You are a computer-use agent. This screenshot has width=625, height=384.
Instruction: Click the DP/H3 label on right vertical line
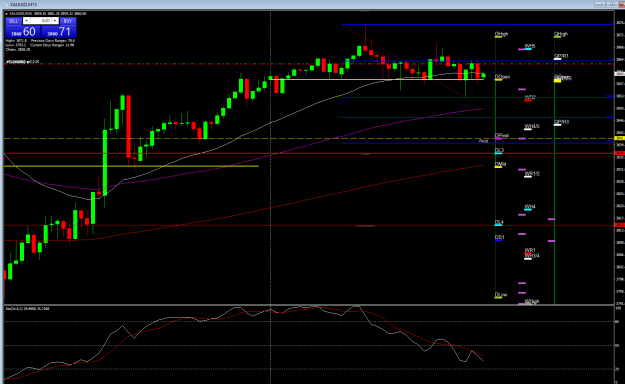pyautogui.click(x=561, y=122)
